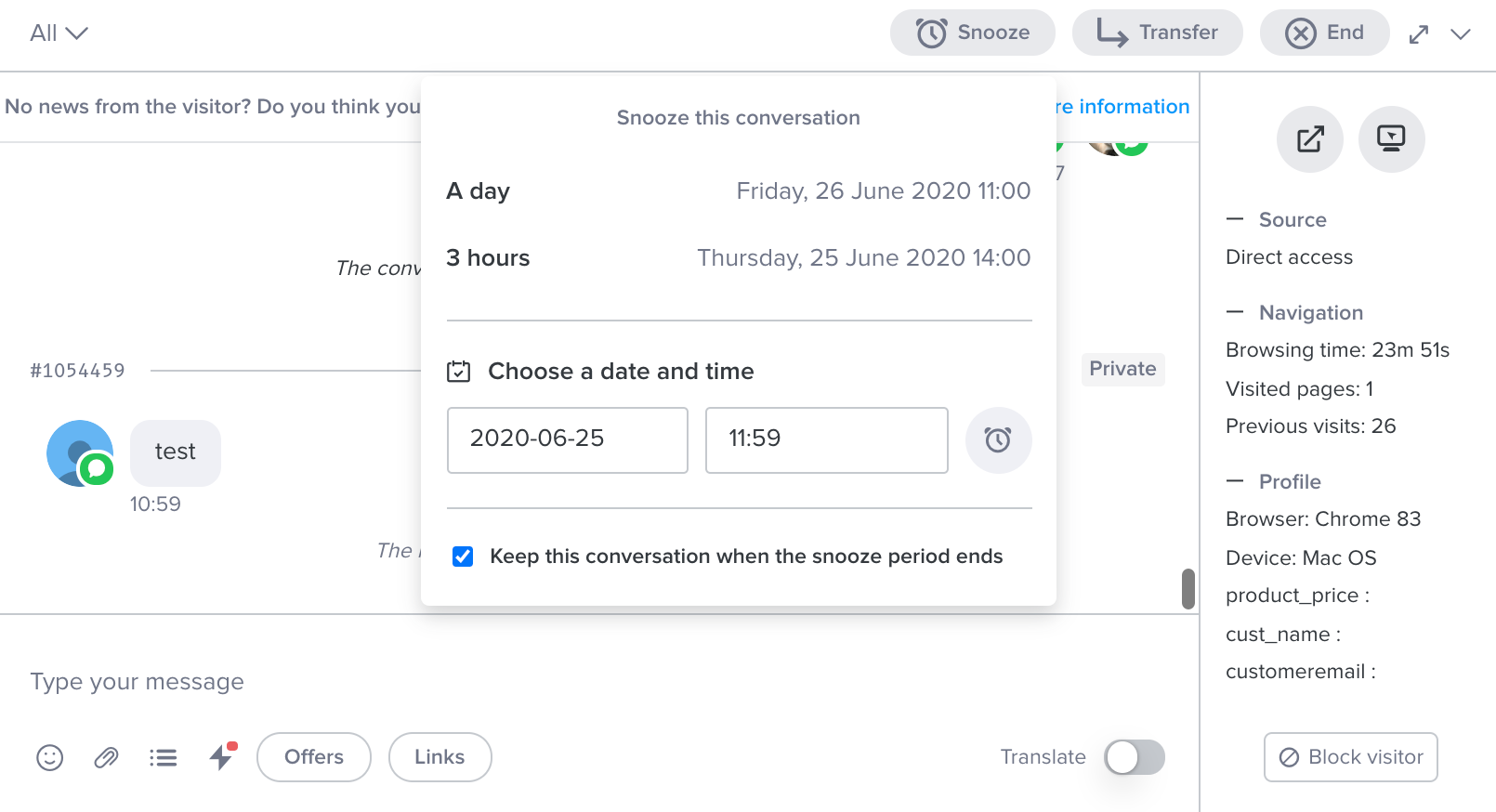The width and height of the screenshot is (1496, 812).
Task: Expand the chat panel with arrows icon
Action: (1419, 34)
